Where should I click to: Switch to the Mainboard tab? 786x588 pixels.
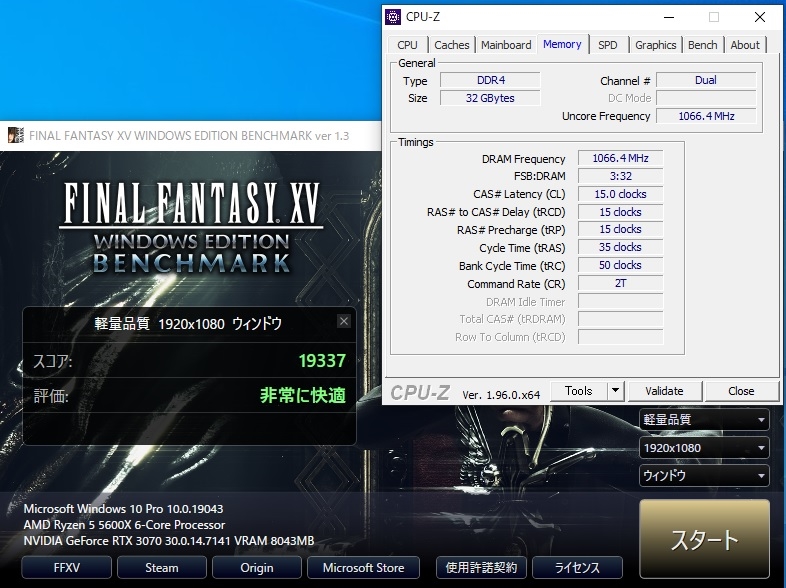click(506, 45)
